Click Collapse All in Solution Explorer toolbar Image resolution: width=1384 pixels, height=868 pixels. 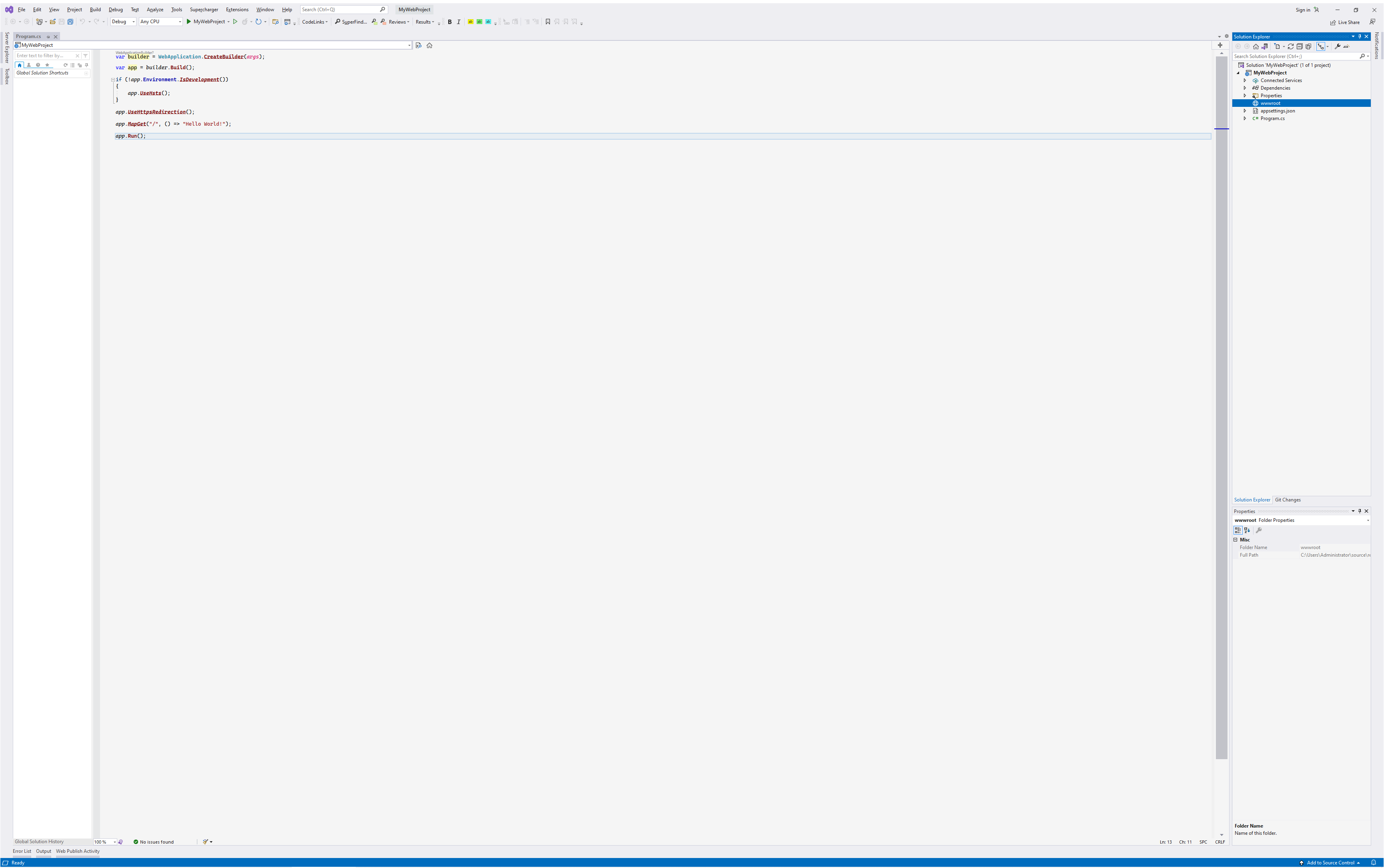click(1300, 46)
